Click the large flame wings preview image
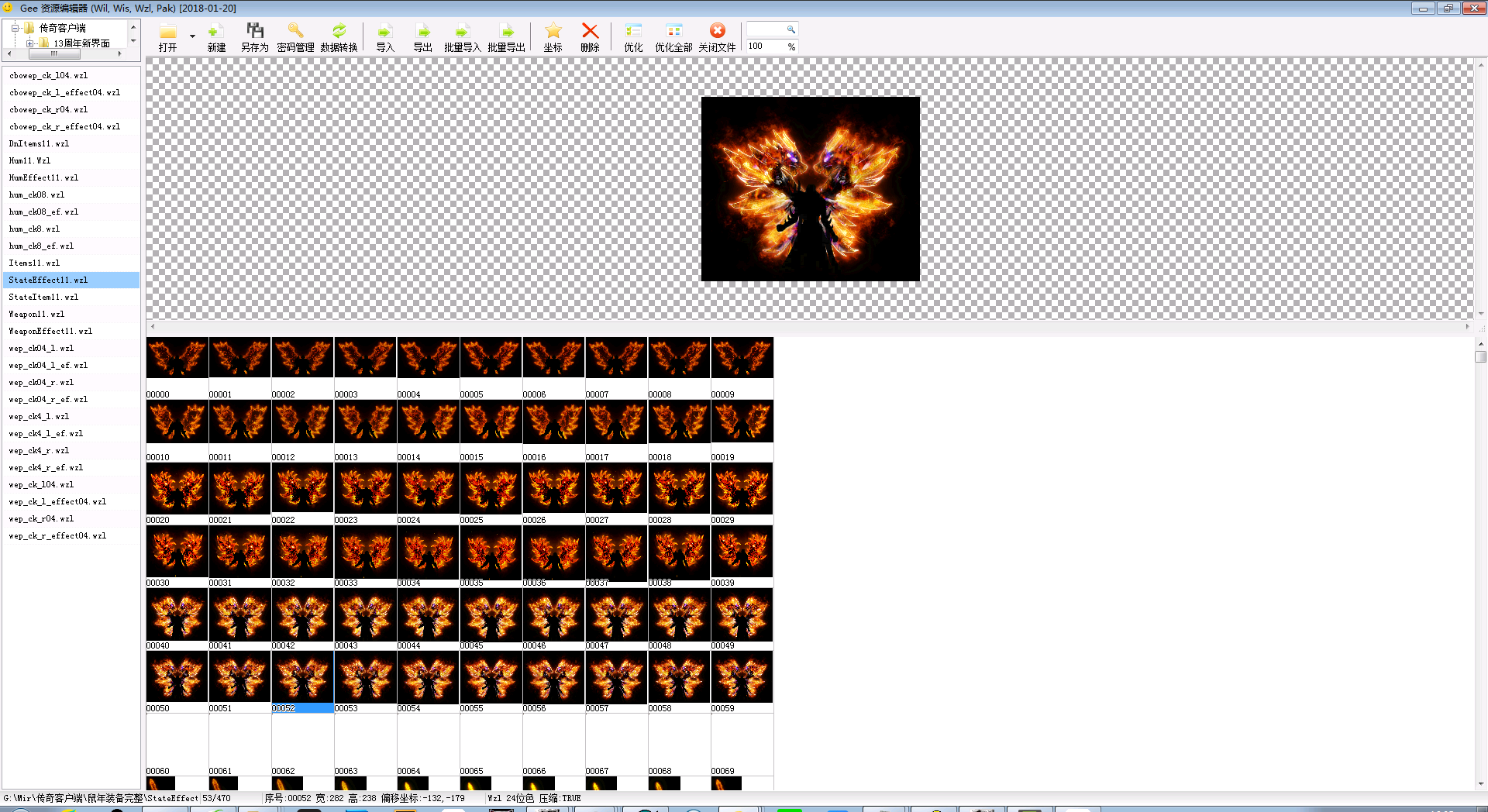 810,188
